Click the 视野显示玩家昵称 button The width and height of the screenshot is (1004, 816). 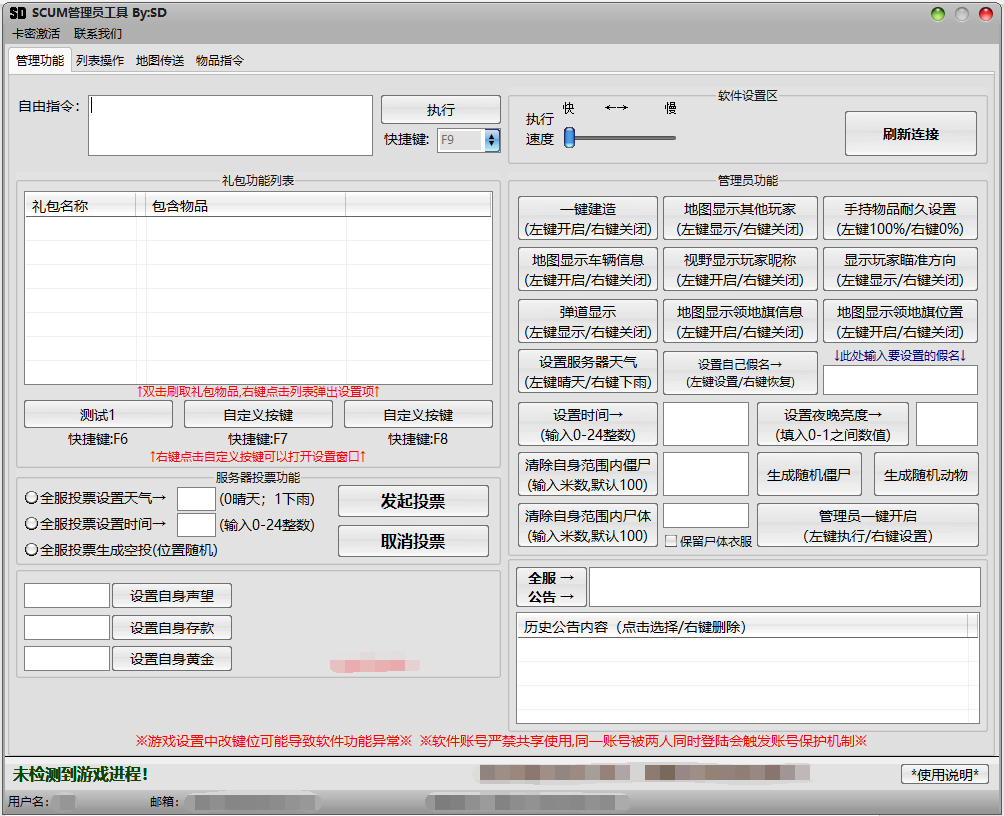click(740, 270)
